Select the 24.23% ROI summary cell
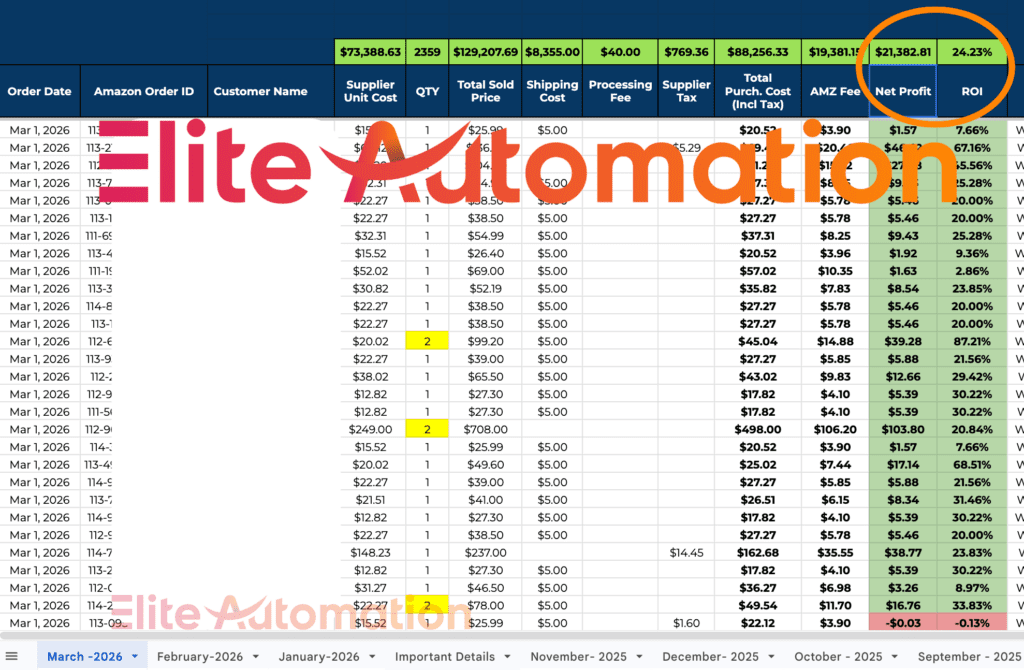The height and width of the screenshot is (670, 1024). tap(972, 51)
